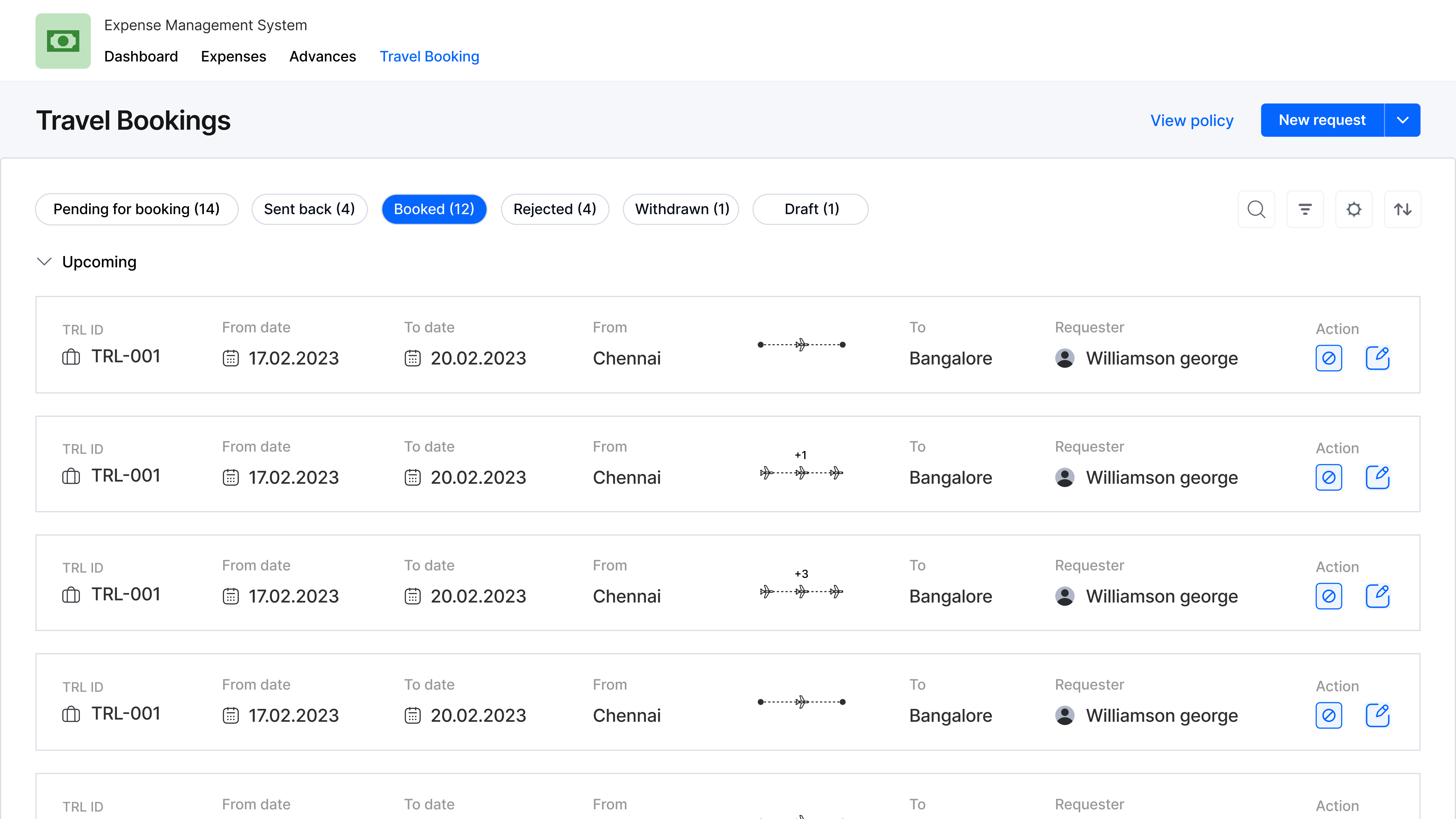Edit the booking in the +1 stop row
This screenshot has width=1456, height=819.
point(1377,477)
